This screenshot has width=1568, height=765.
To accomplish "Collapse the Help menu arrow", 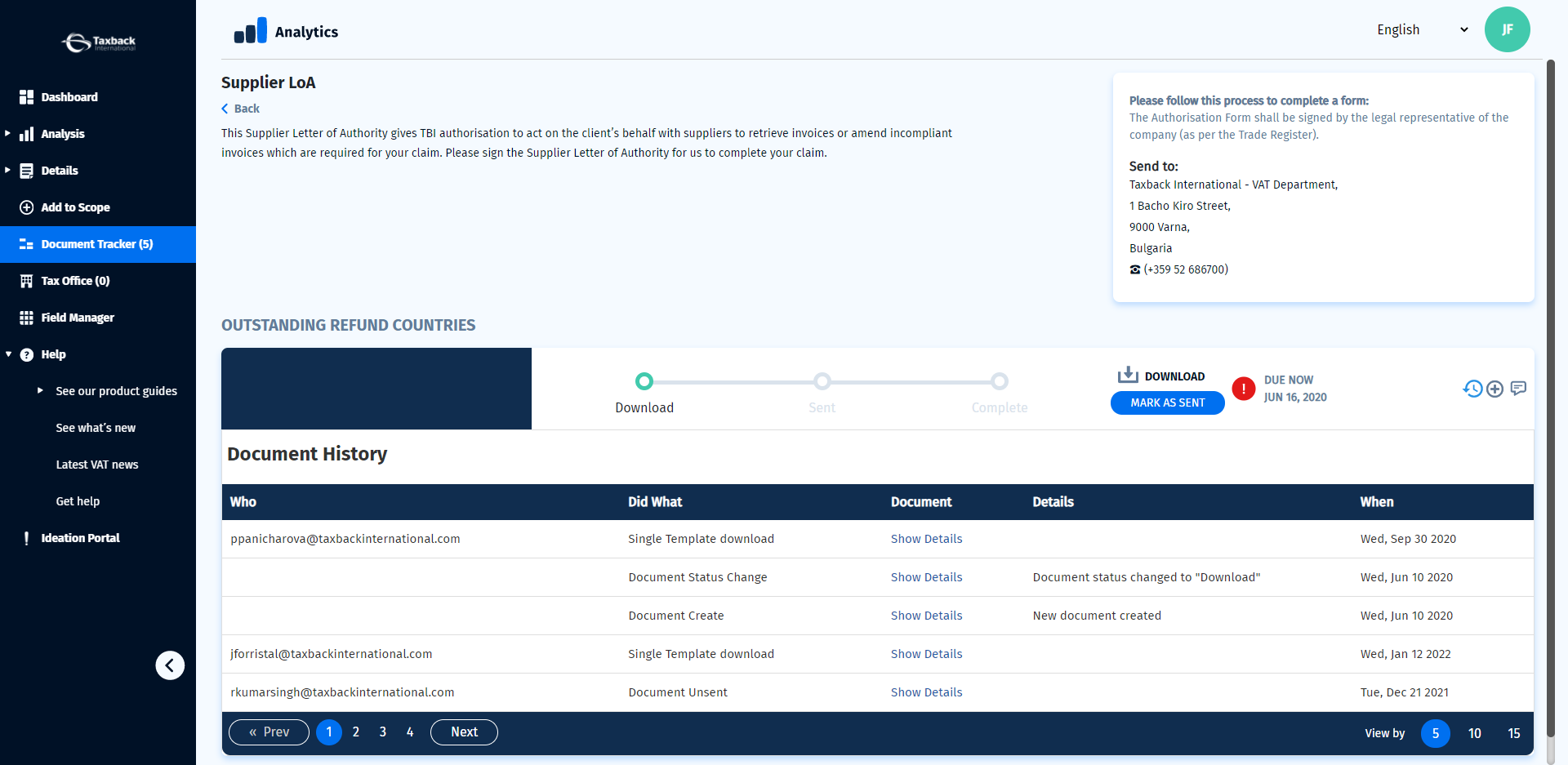I will (x=8, y=354).
